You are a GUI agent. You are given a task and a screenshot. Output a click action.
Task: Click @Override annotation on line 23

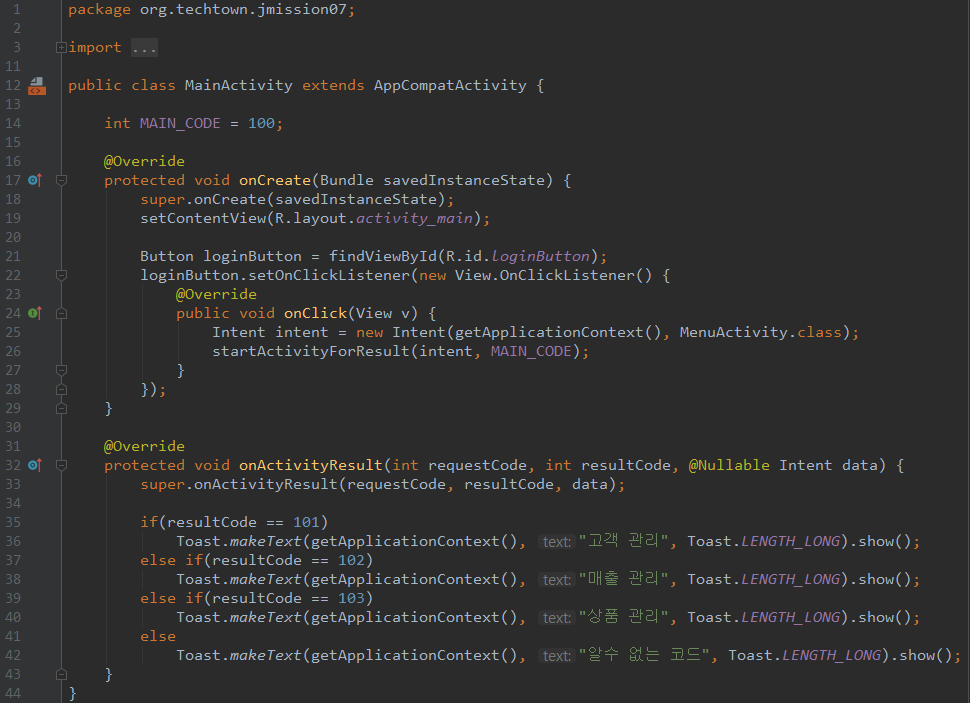pos(216,295)
